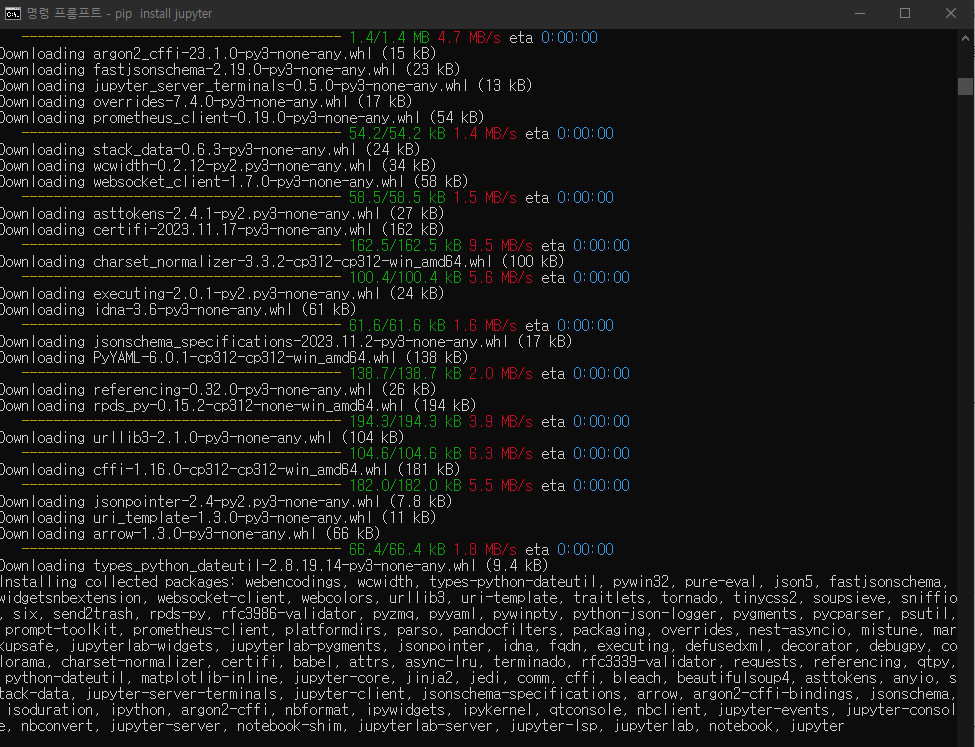Click the types_python_dateutil-2.8.19.14 download line

[274, 566]
